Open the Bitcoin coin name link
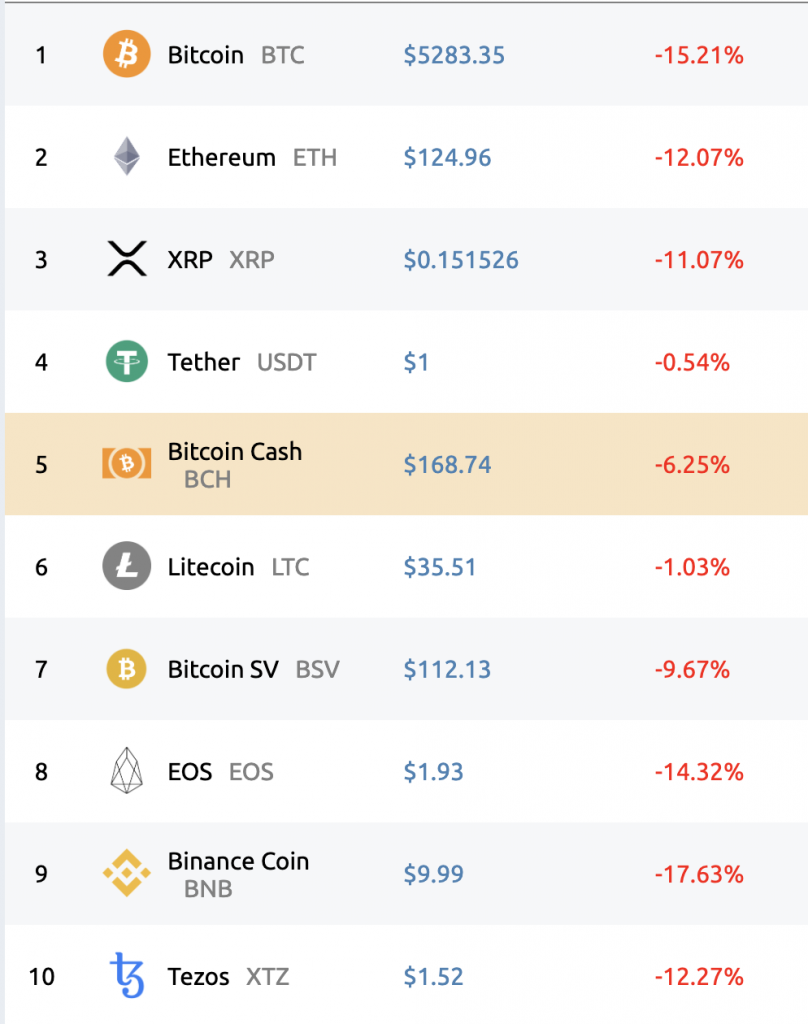The height and width of the screenshot is (1024, 808). point(206,55)
